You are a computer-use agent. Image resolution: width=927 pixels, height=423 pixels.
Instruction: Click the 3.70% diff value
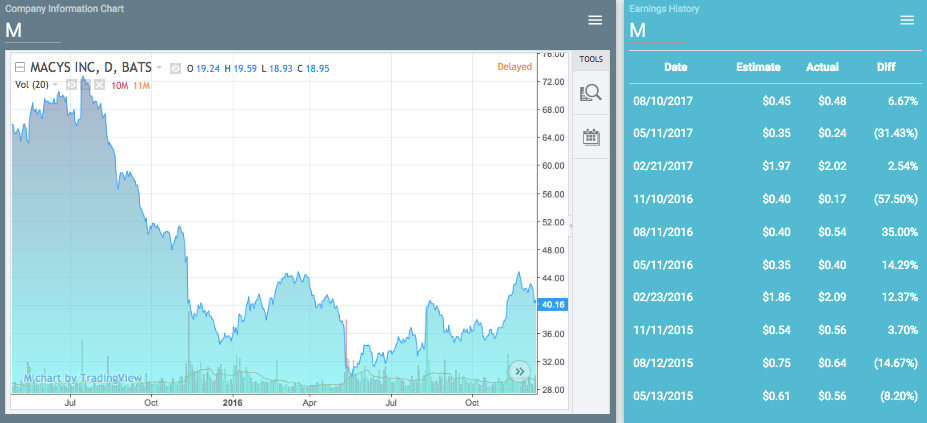902,330
